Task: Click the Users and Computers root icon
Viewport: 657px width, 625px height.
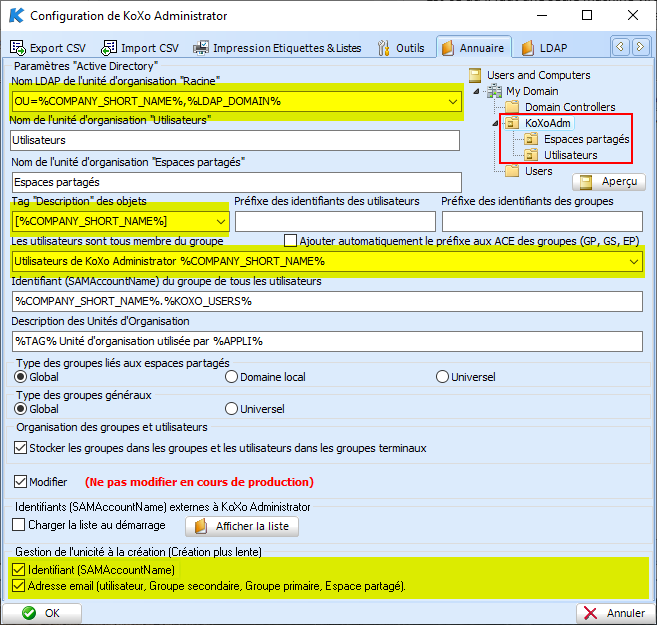Action: [475, 75]
